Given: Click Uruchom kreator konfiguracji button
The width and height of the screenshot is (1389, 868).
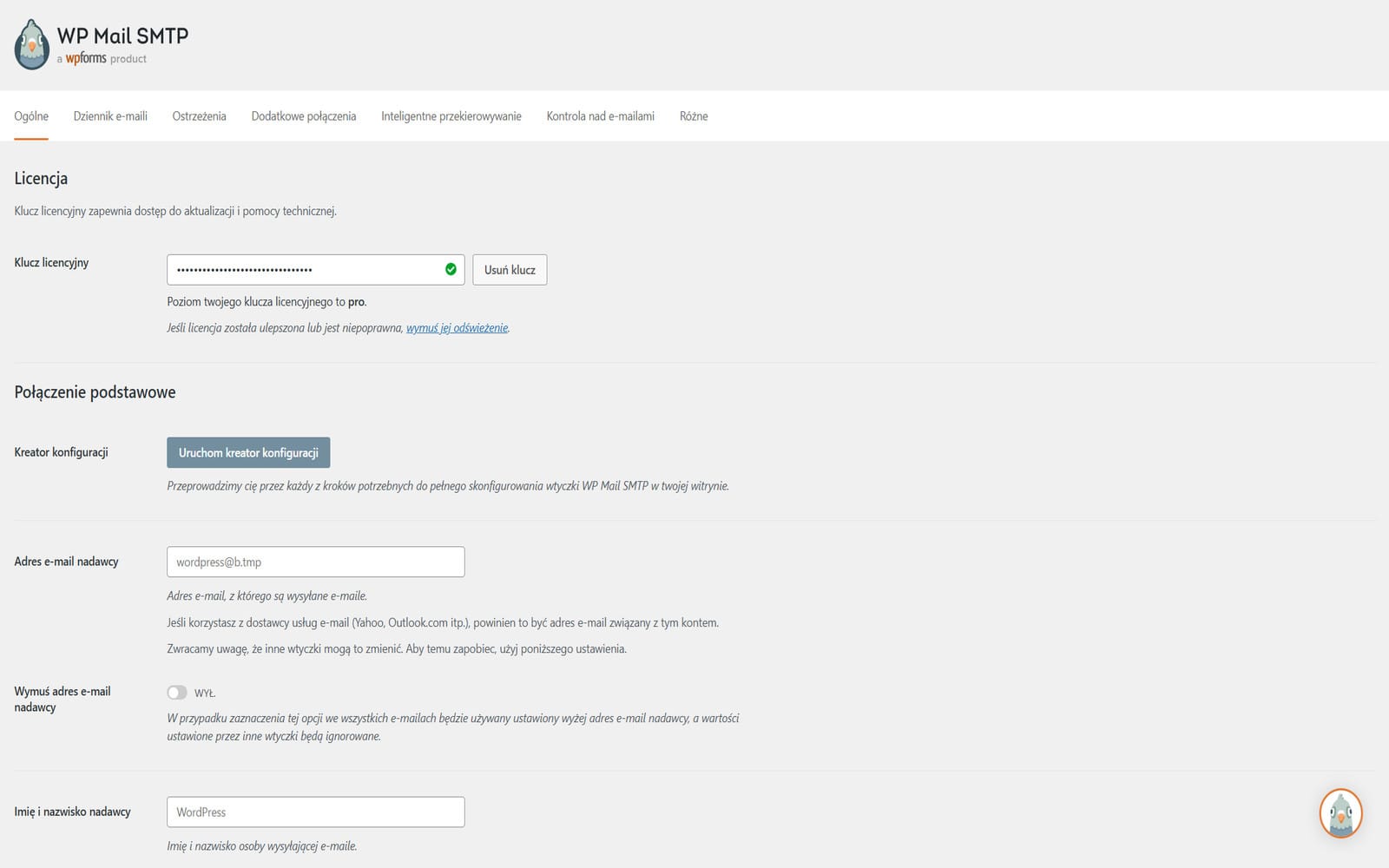Looking at the screenshot, I should tap(248, 452).
